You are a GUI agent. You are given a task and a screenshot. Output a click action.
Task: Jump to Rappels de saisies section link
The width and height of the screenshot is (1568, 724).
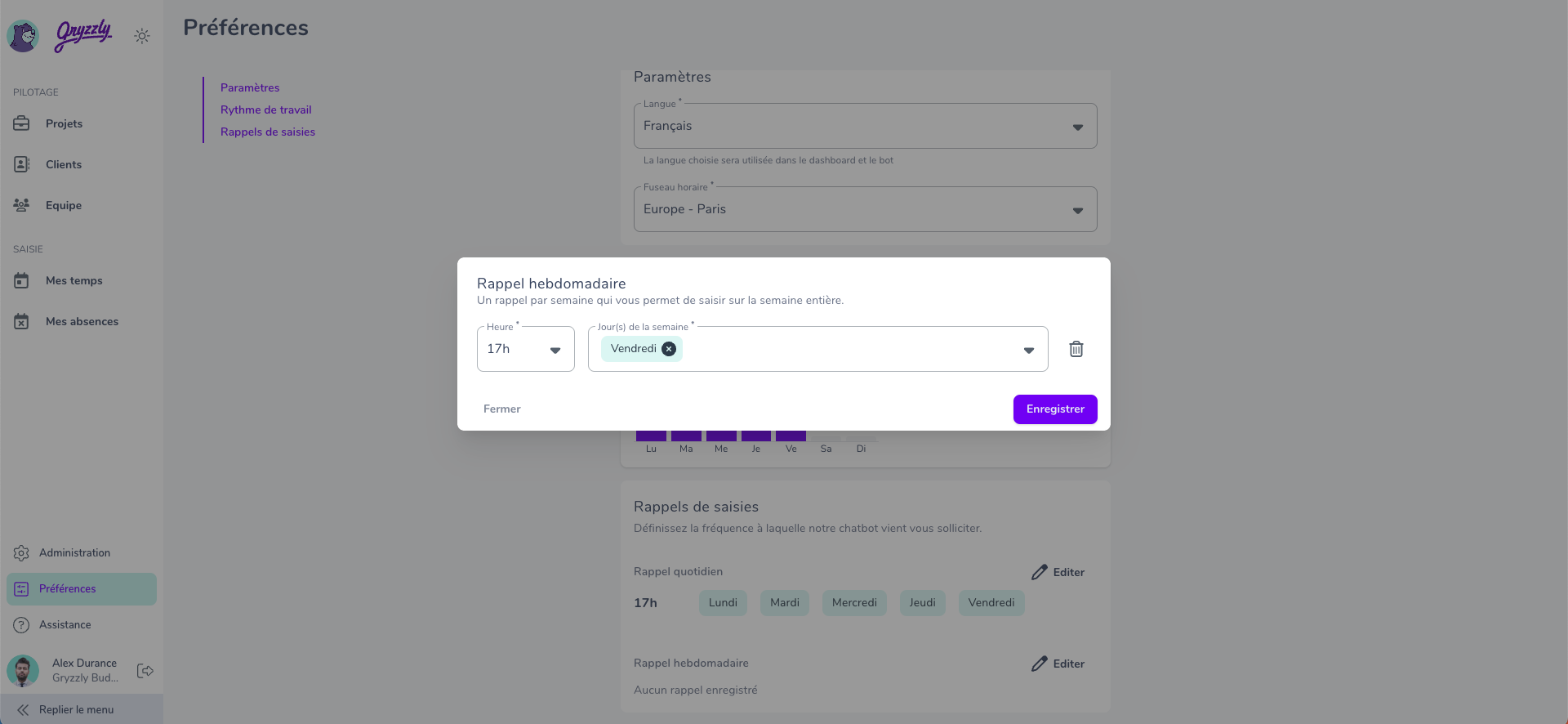click(x=268, y=132)
